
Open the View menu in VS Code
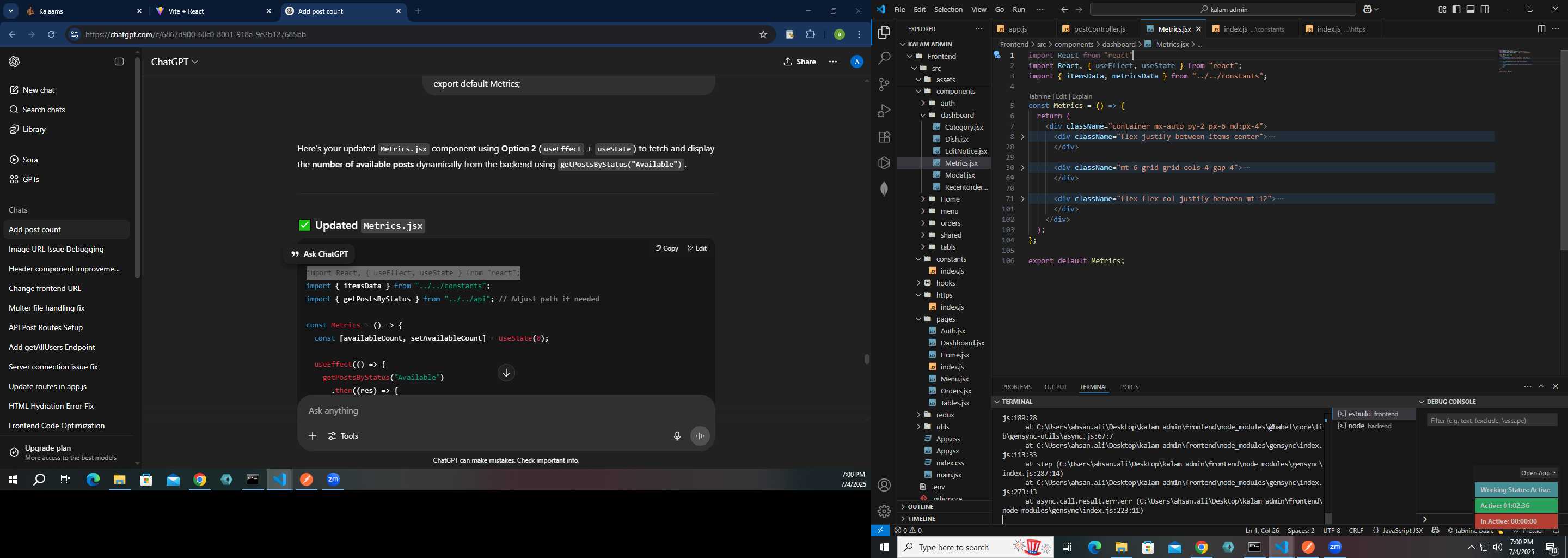coord(979,10)
